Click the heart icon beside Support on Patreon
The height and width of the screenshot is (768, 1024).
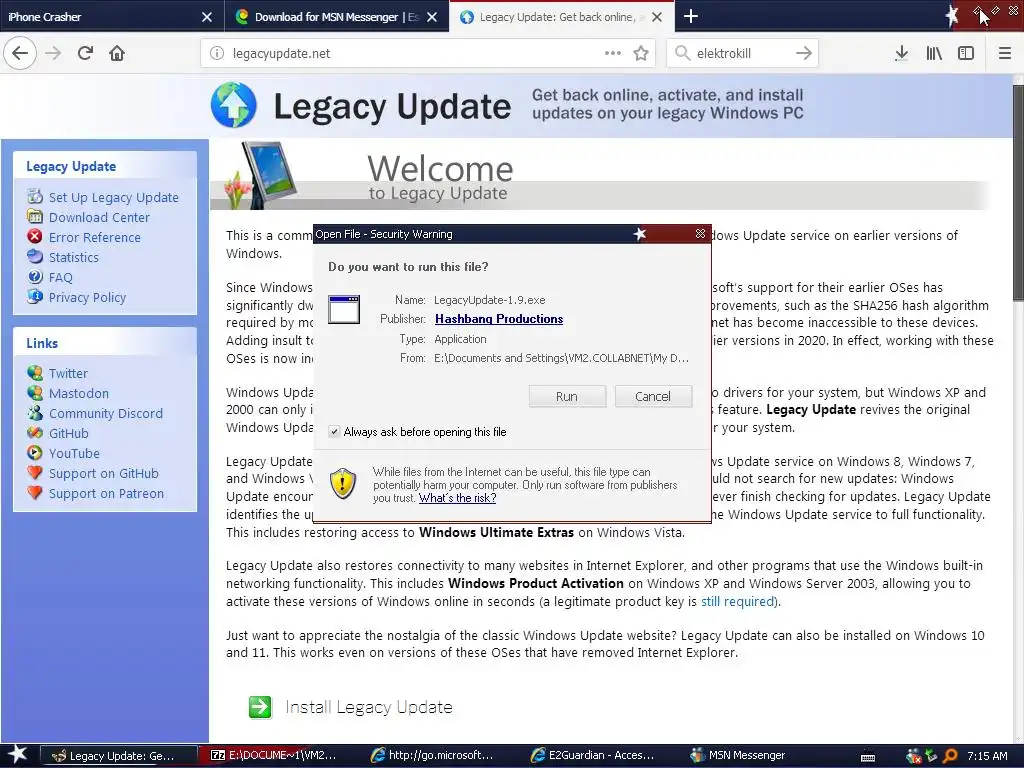pos(35,492)
